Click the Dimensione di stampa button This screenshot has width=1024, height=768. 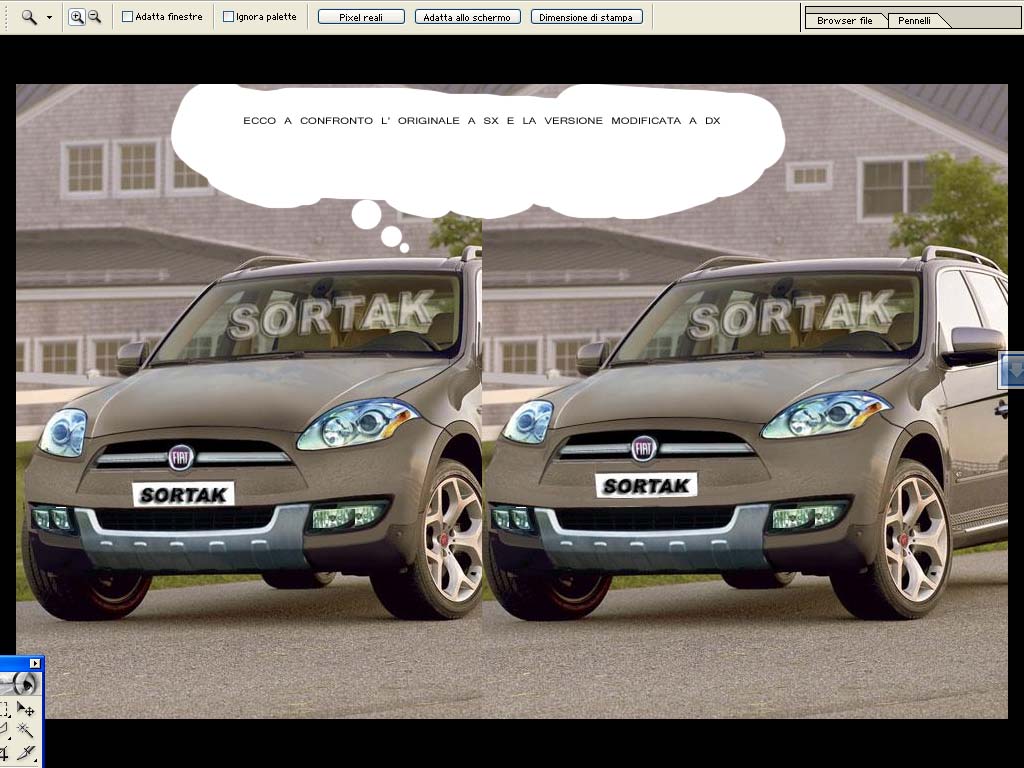coord(586,17)
